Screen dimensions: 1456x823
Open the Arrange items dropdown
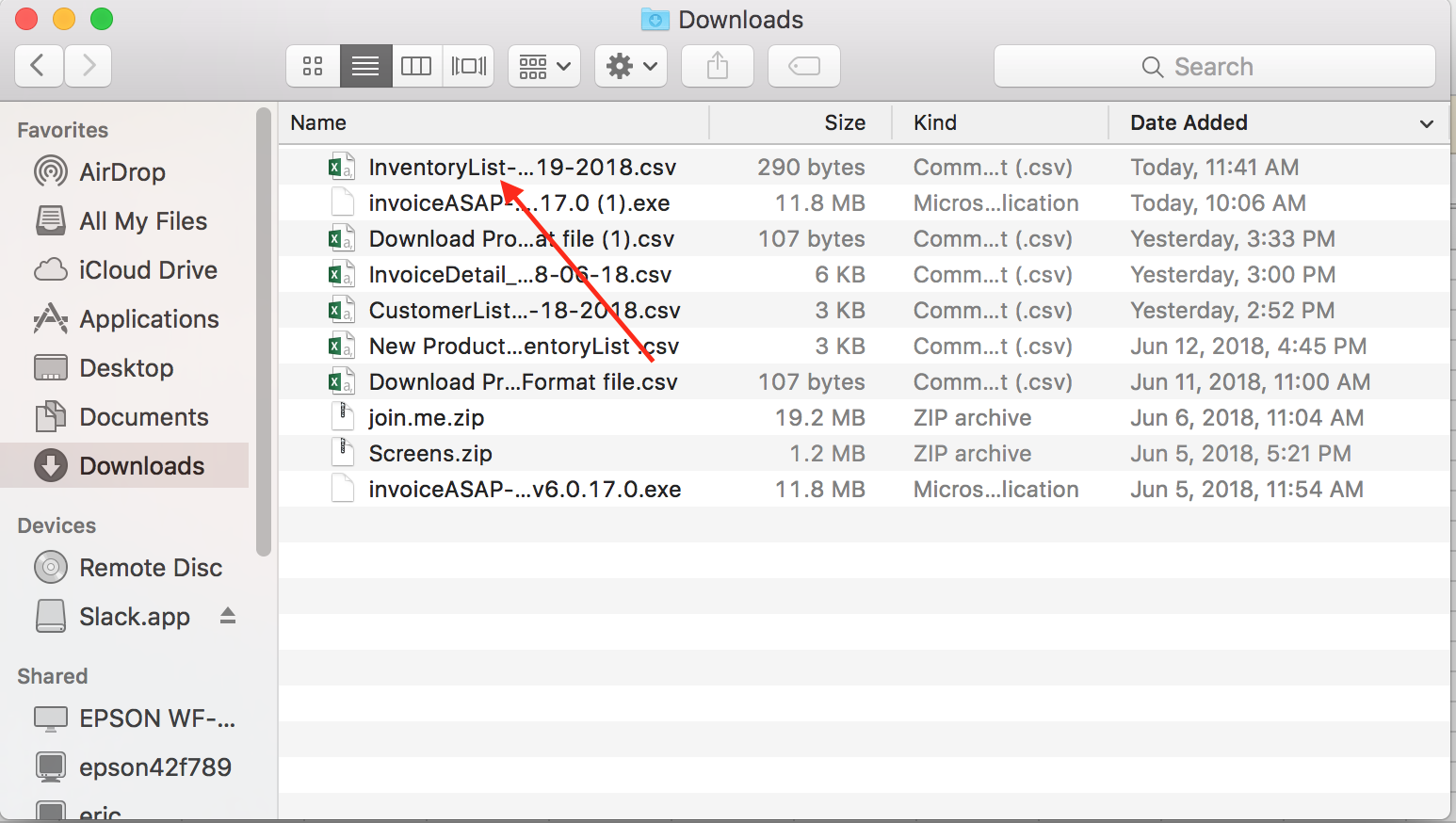click(544, 66)
